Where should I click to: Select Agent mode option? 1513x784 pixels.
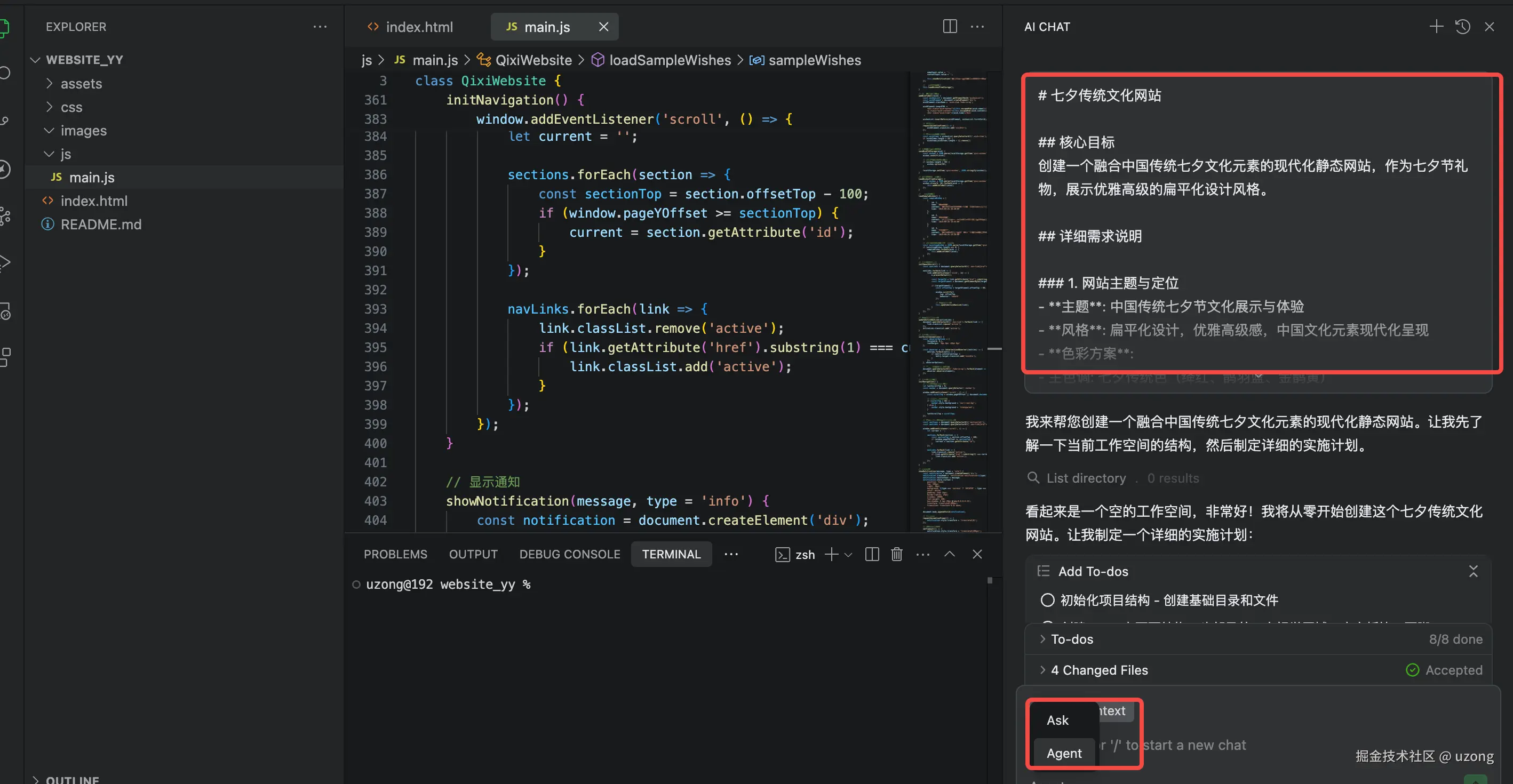pos(1064,753)
